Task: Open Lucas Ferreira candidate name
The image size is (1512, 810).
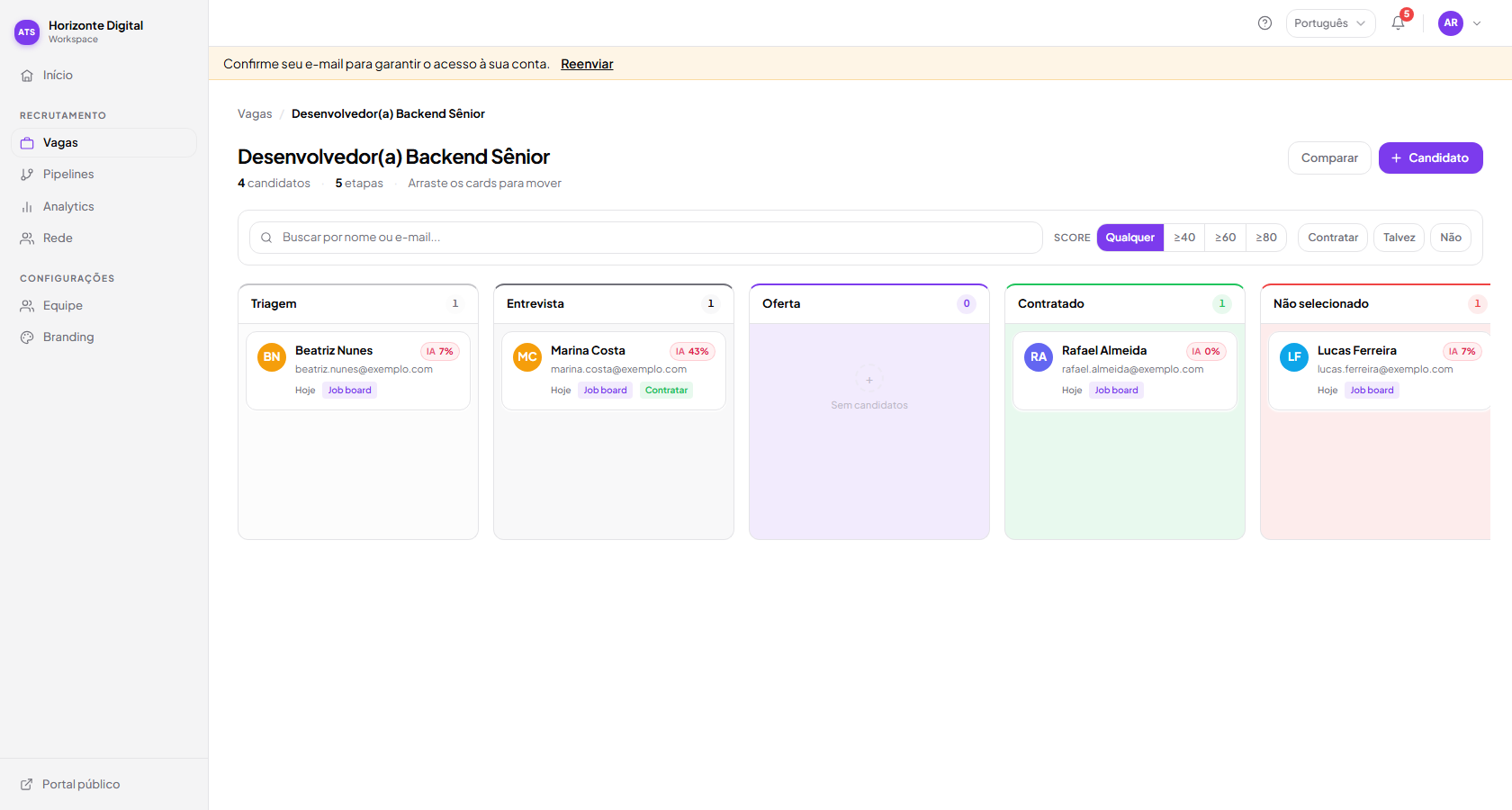Action: click(1357, 350)
